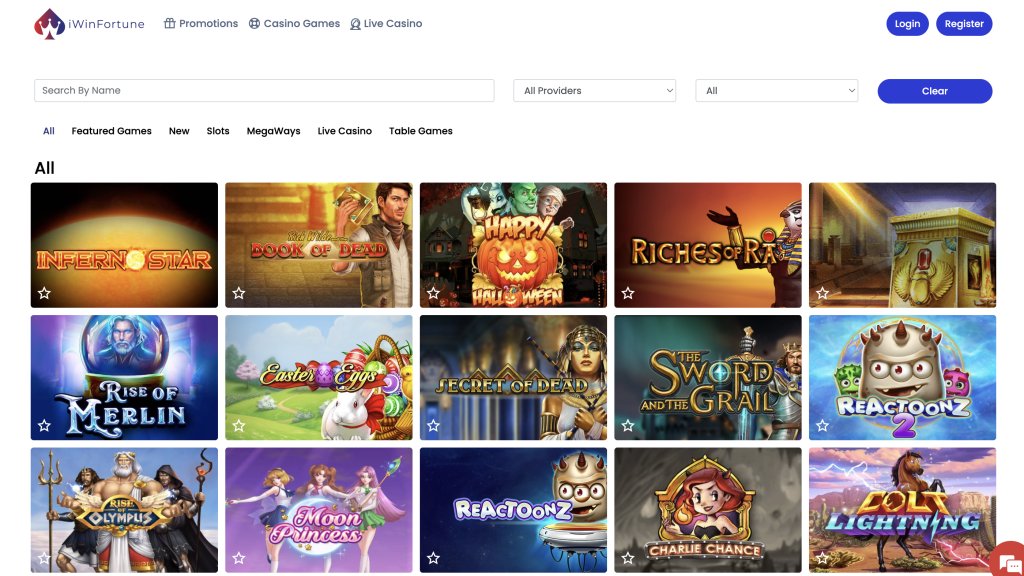
Task: Click the Search By Name input field
Action: point(263,90)
